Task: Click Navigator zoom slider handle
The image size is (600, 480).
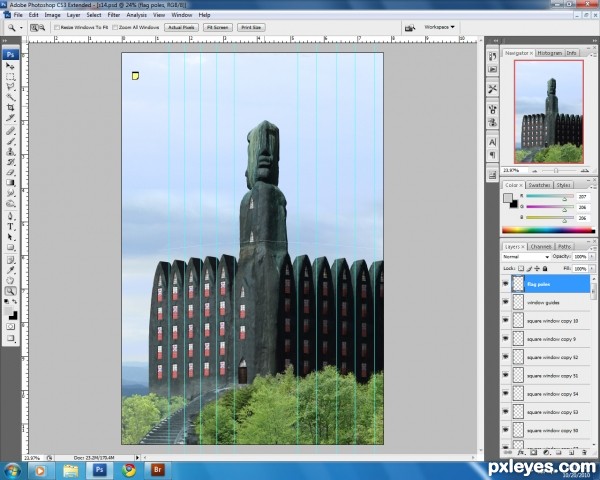Action: 556,170
